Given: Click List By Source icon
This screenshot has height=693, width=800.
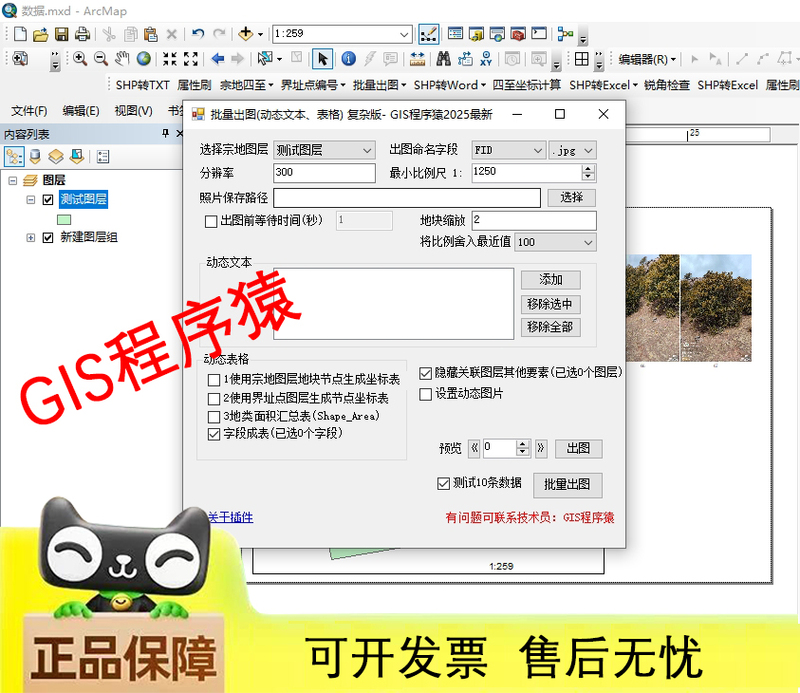Looking at the screenshot, I should [x=35, y=157].
